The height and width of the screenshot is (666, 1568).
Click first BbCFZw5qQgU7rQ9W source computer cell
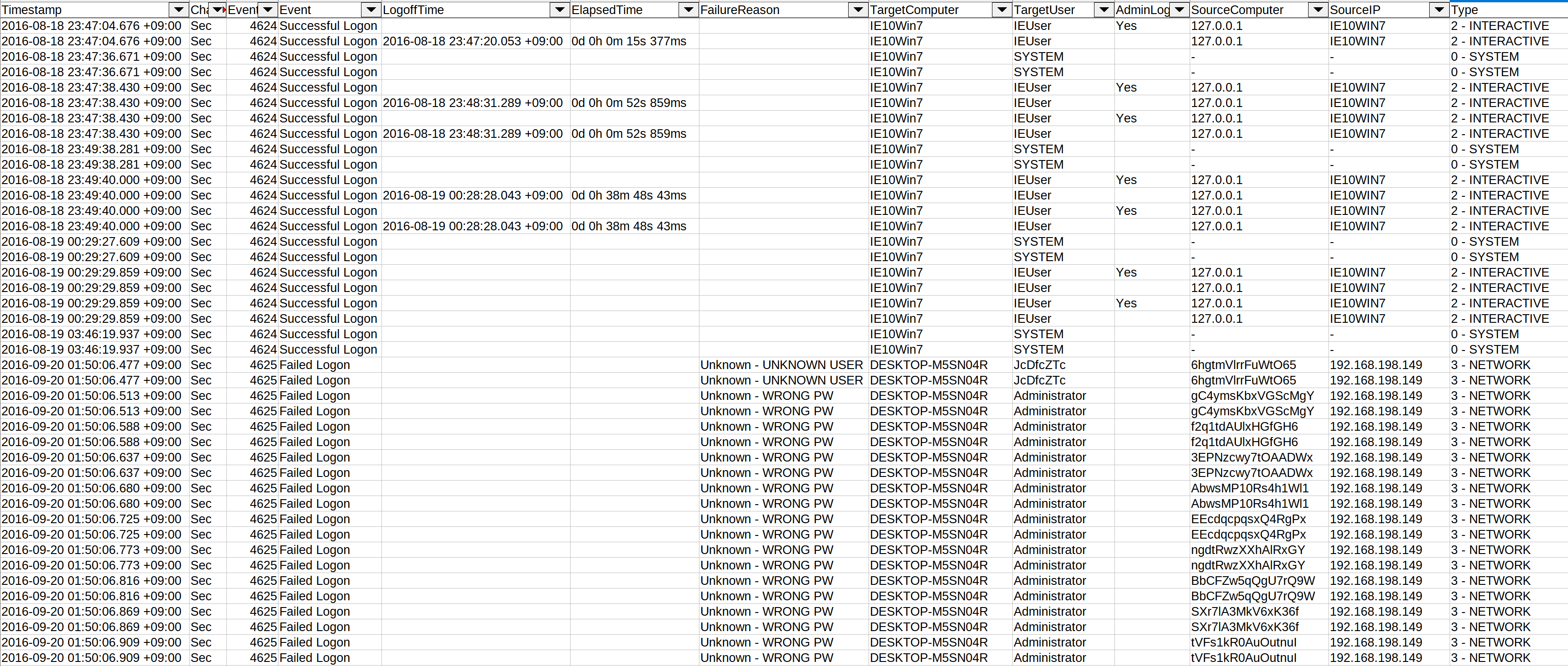[x=1259, y=581]
